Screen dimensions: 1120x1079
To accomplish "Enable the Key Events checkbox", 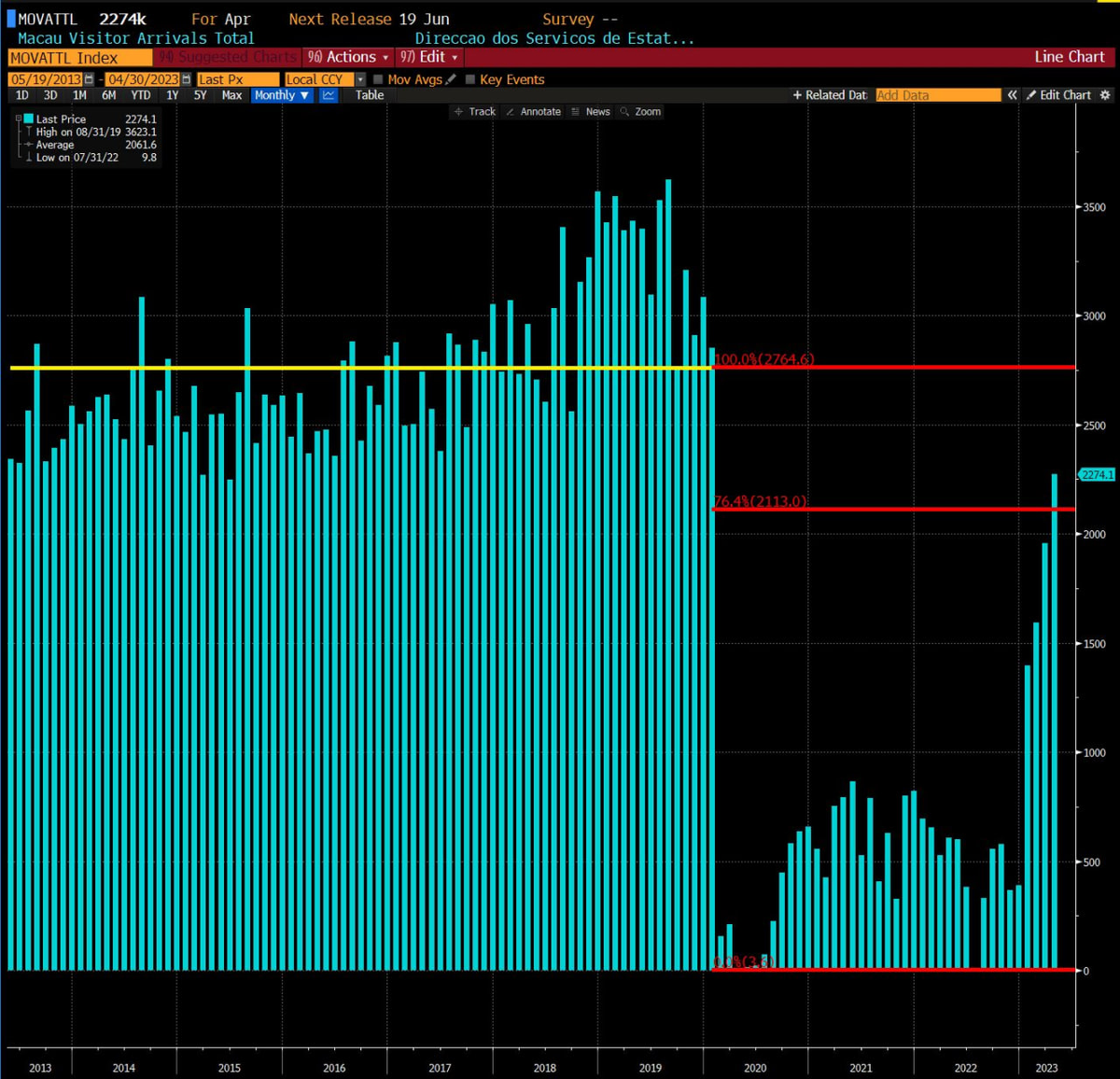I will 470,79.
